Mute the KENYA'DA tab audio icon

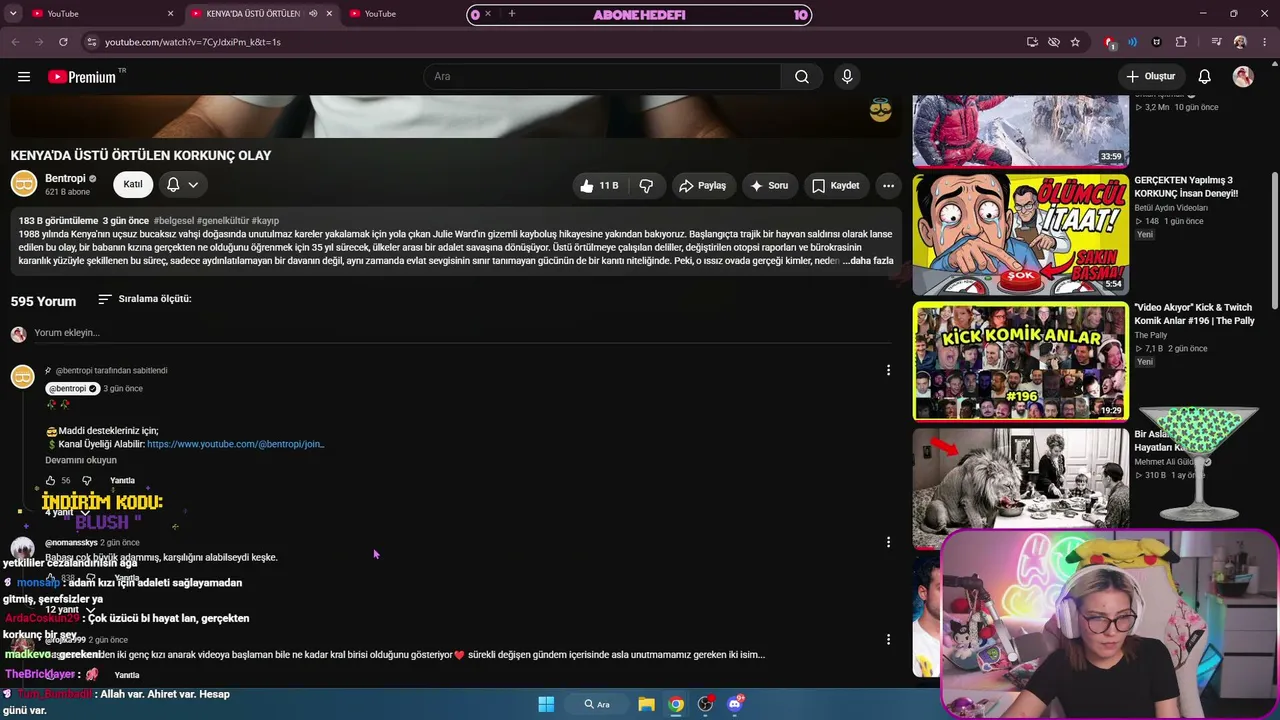(x=313, y=14)
